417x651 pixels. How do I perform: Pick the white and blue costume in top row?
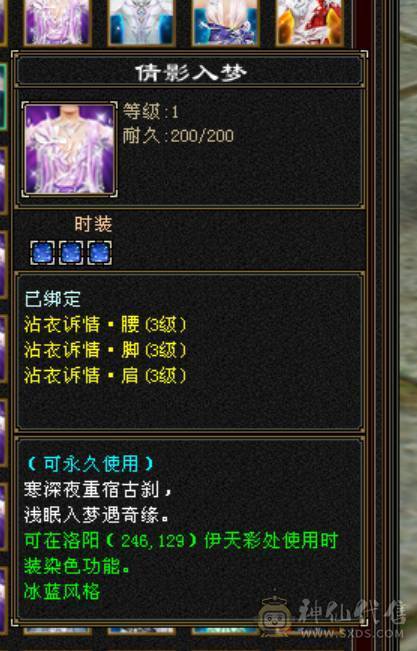point(141,22)
